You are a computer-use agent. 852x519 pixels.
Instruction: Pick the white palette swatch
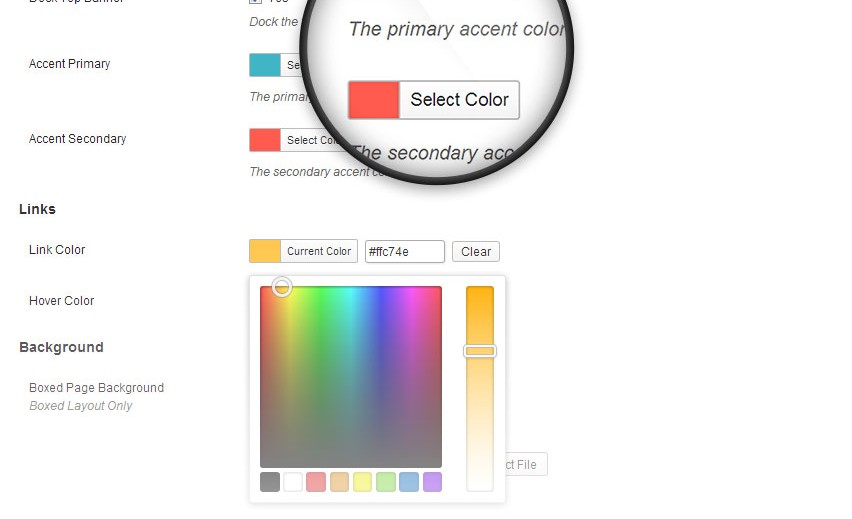point(293,482)
